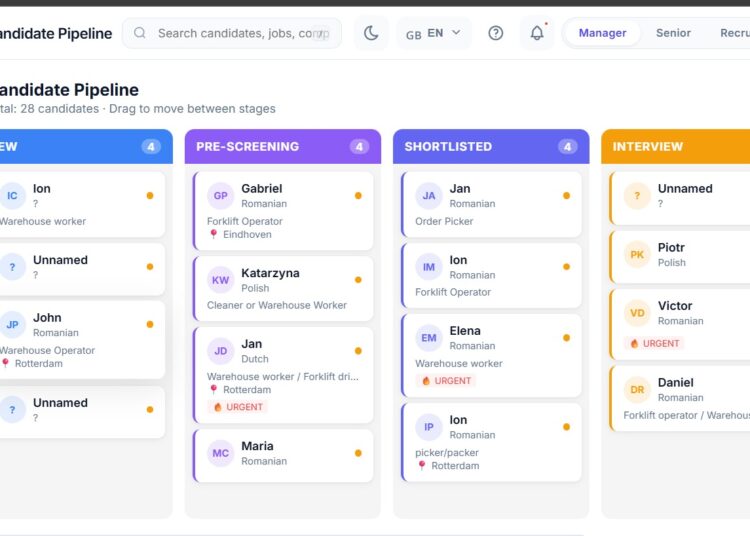750x536 pixels.
Task: Focus the Search candidates input field
Action: [232, 33]
